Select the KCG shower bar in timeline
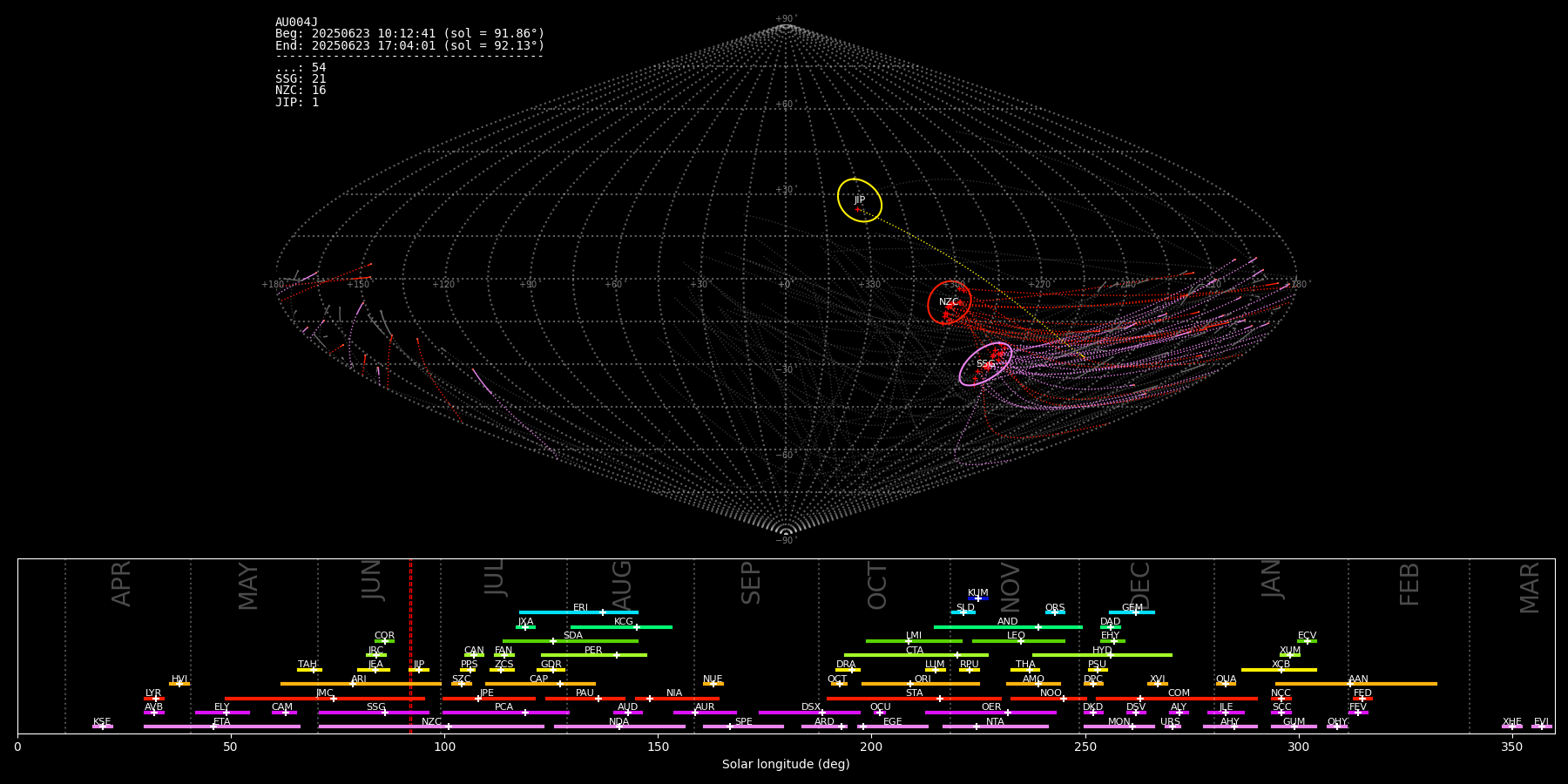 [621, 627]
